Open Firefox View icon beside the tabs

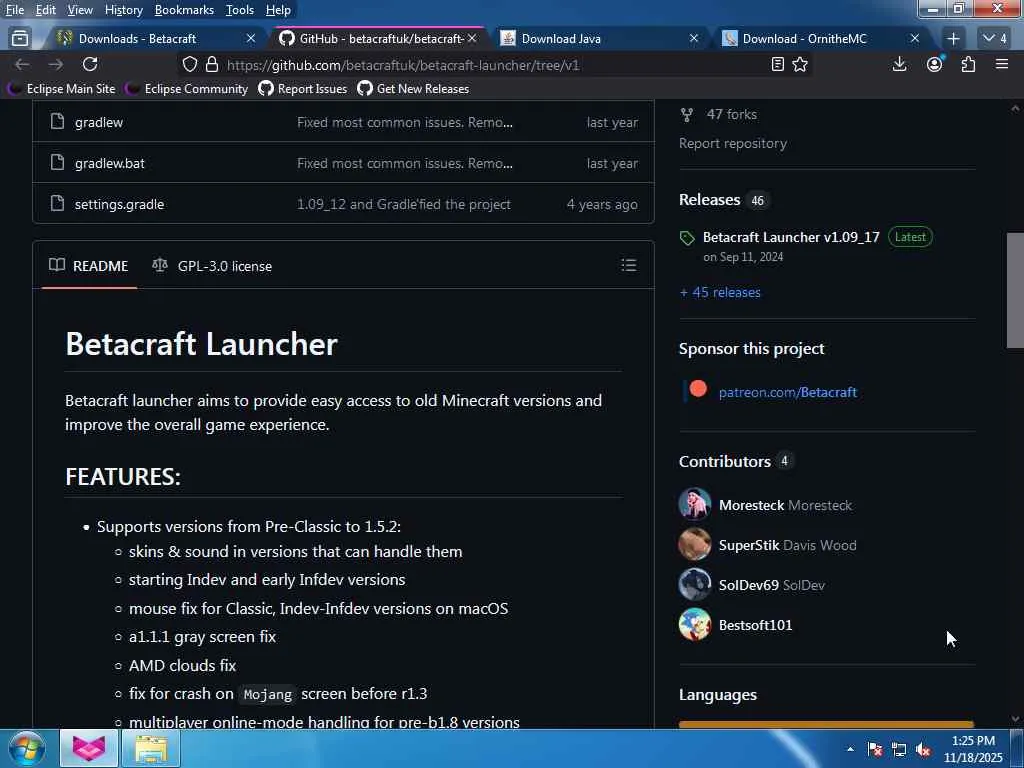coord(20,39)
